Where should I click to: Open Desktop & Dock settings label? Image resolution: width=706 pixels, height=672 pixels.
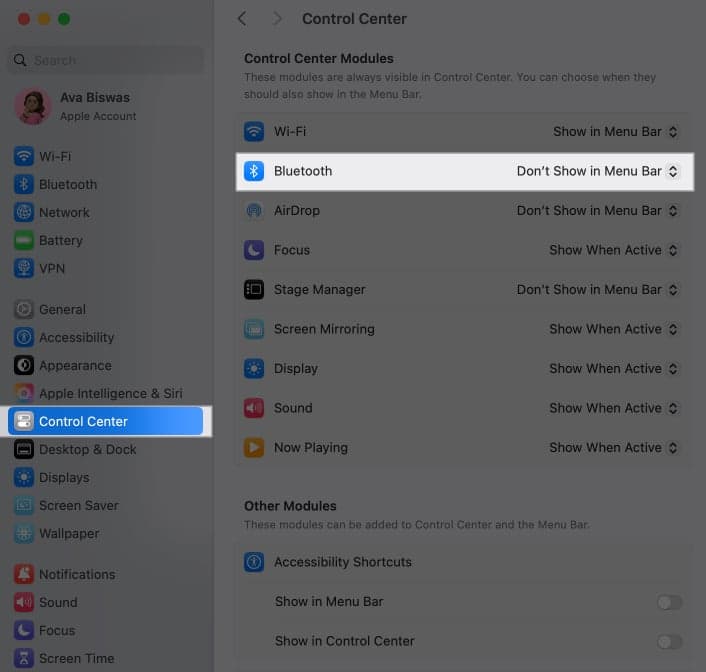[88, 449]
